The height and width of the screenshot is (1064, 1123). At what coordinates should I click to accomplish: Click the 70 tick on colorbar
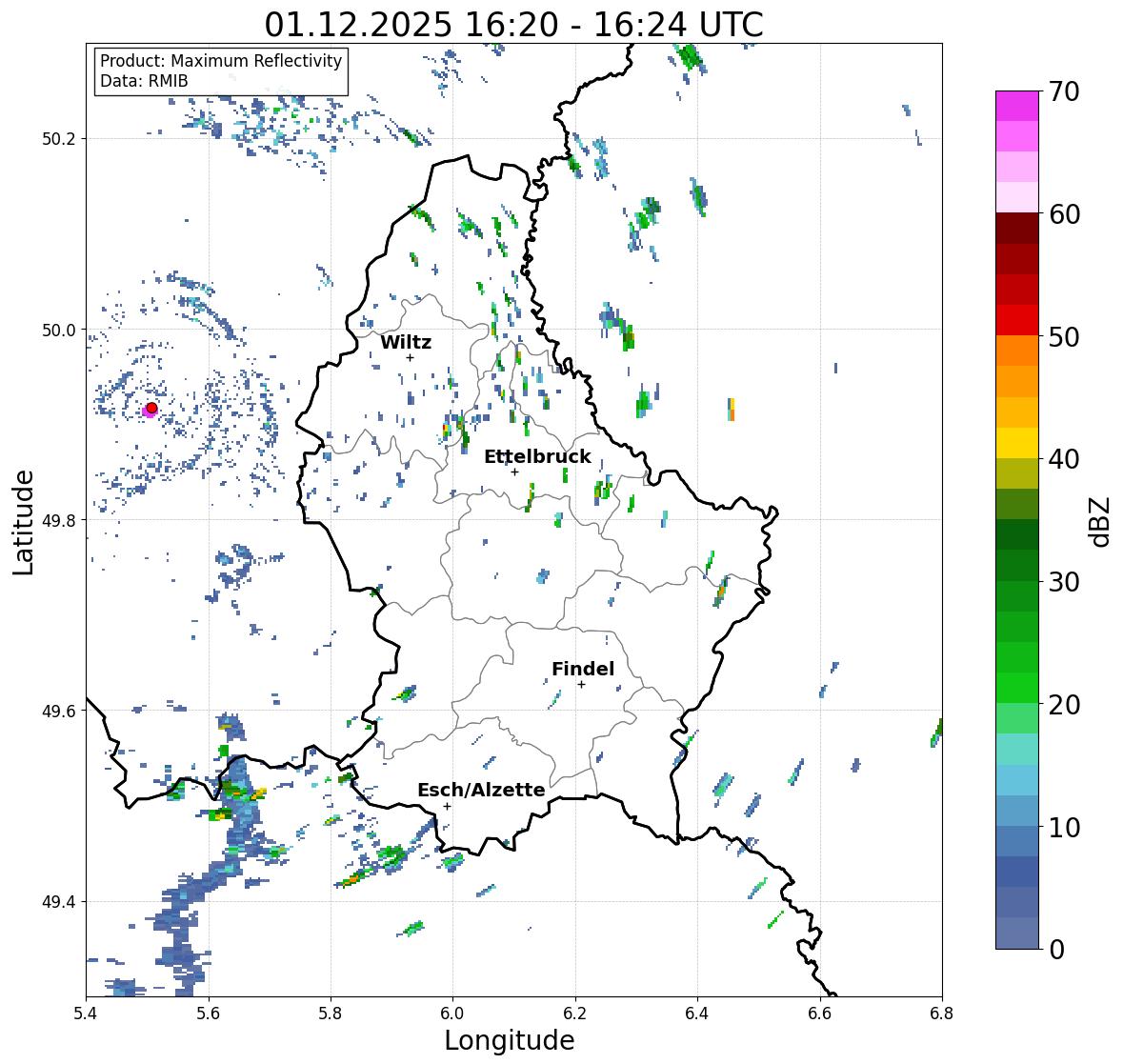1064,91
